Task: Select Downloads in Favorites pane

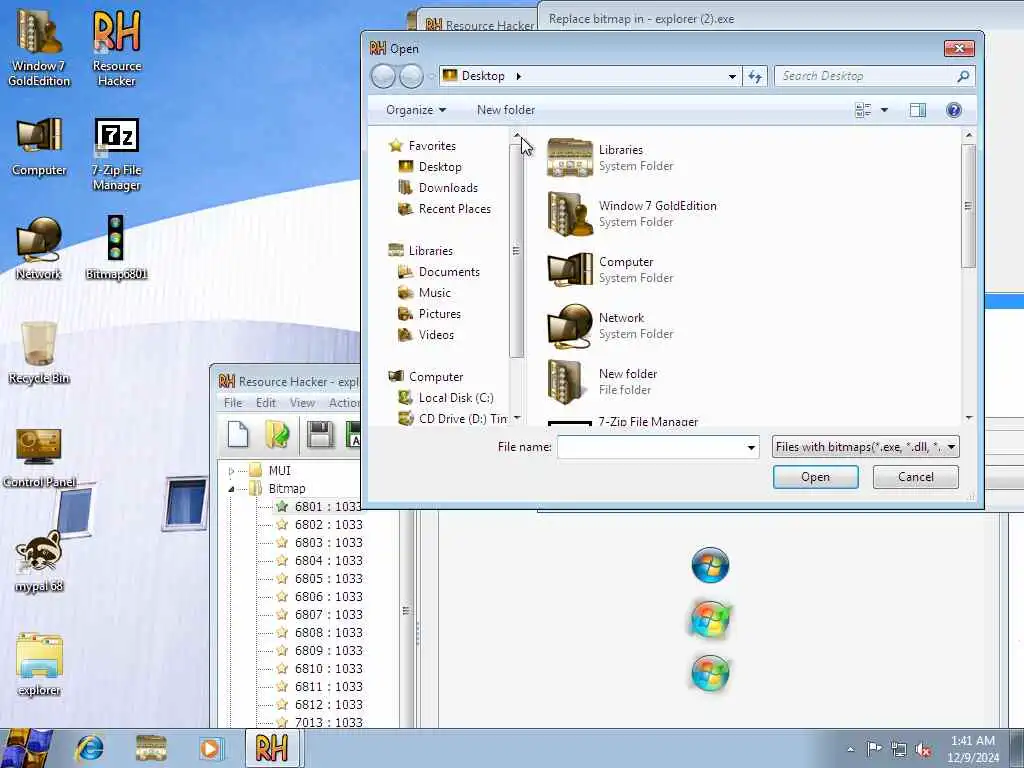Action: tap(448, 188)
